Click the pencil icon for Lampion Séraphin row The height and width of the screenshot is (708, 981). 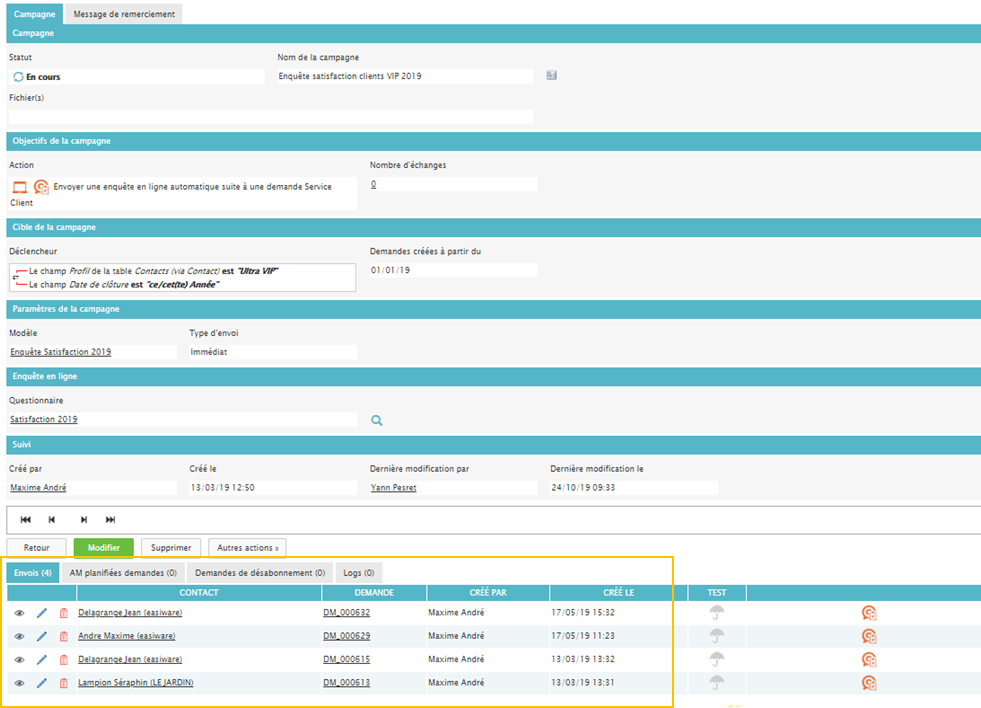(42, 683)
